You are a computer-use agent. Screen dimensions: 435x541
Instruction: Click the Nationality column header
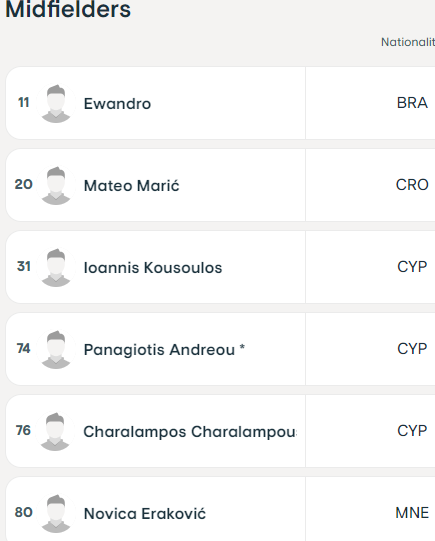pyautogui.click(x=408, y=42)
